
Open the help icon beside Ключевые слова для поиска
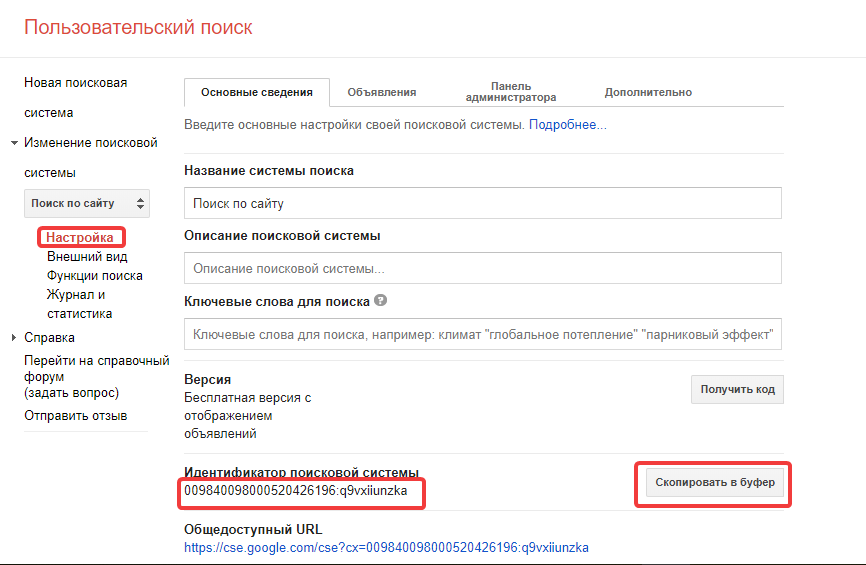coord(381,300)
